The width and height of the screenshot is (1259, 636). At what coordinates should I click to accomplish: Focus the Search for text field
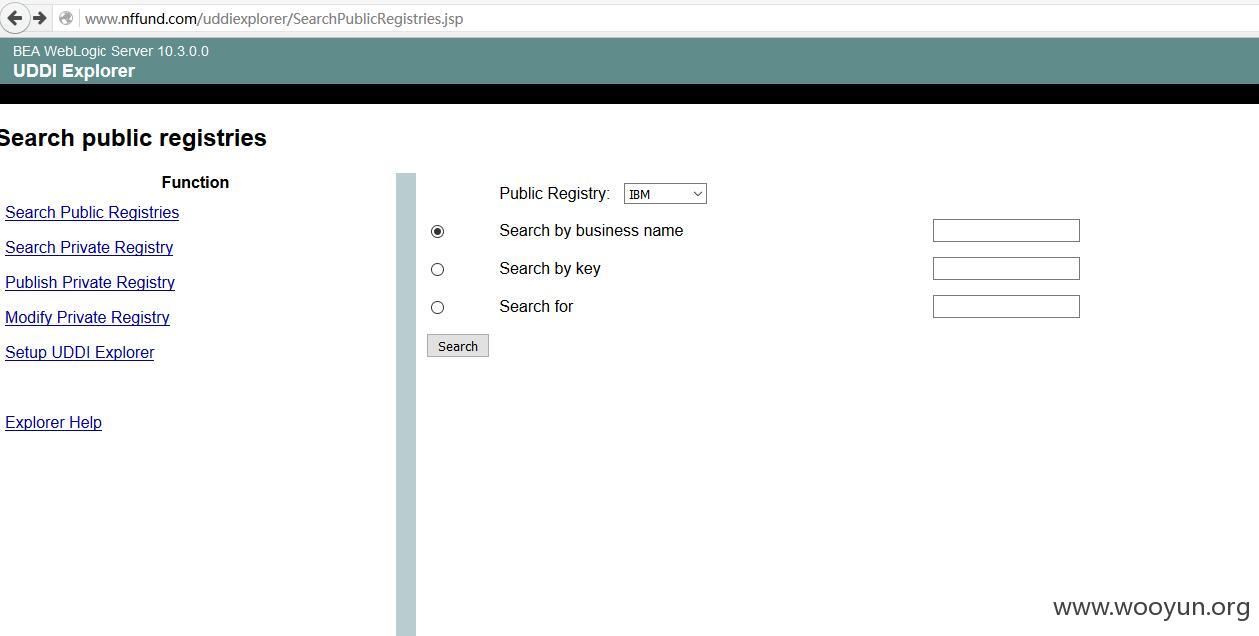click(x=1006, y=306)
